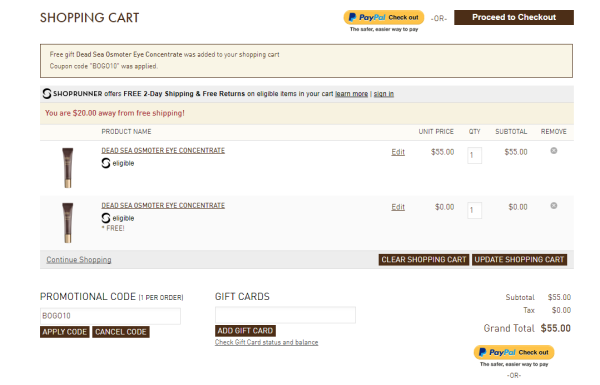Click the ShopRunner eligible icon on the first item
600x385 pixels.
106,163
